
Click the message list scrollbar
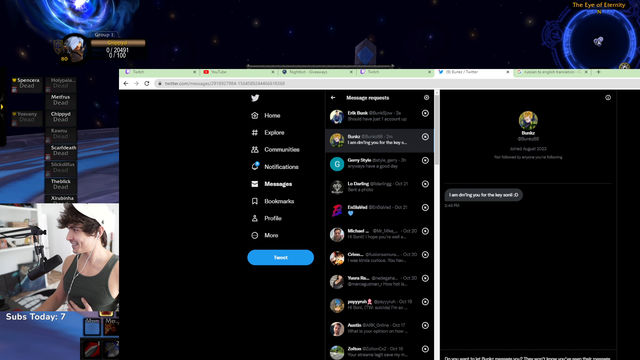437,130
